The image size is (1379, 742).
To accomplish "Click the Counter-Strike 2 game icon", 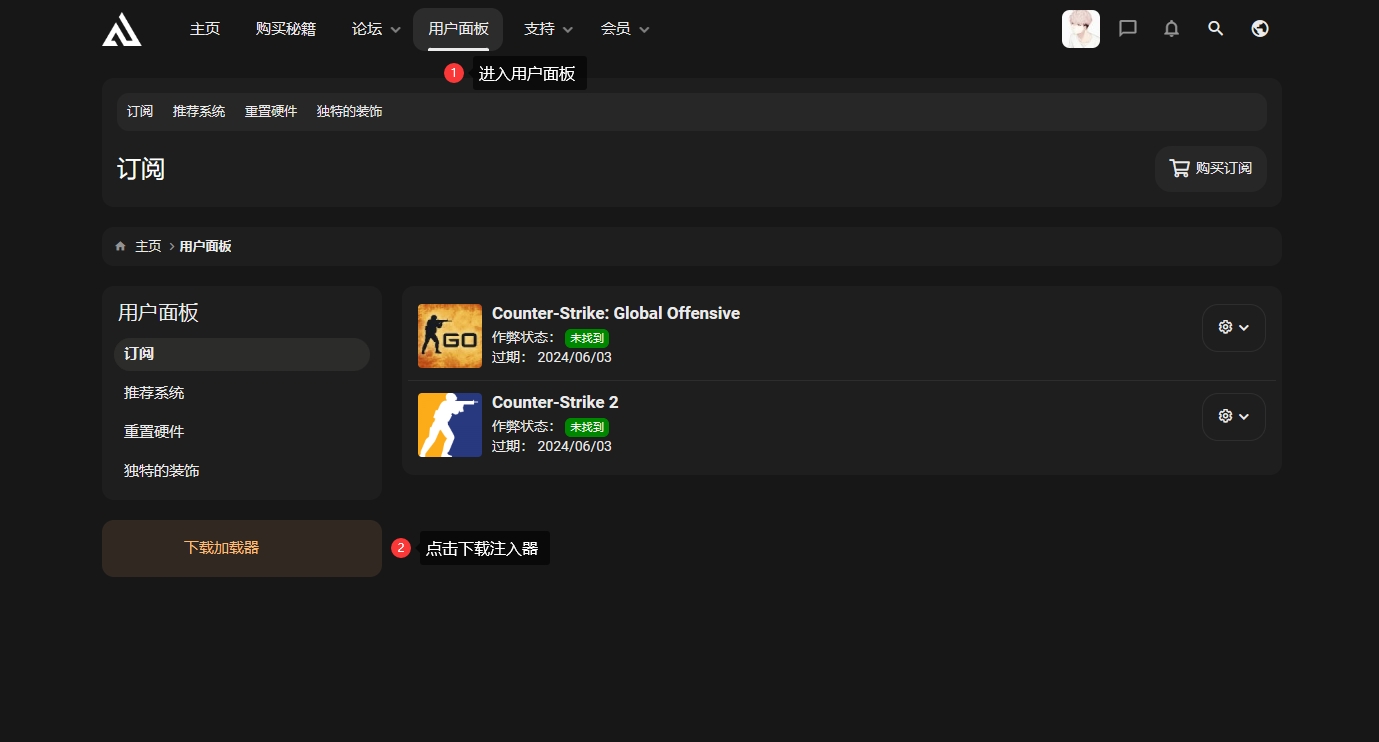I will click(x=449, y=425).
